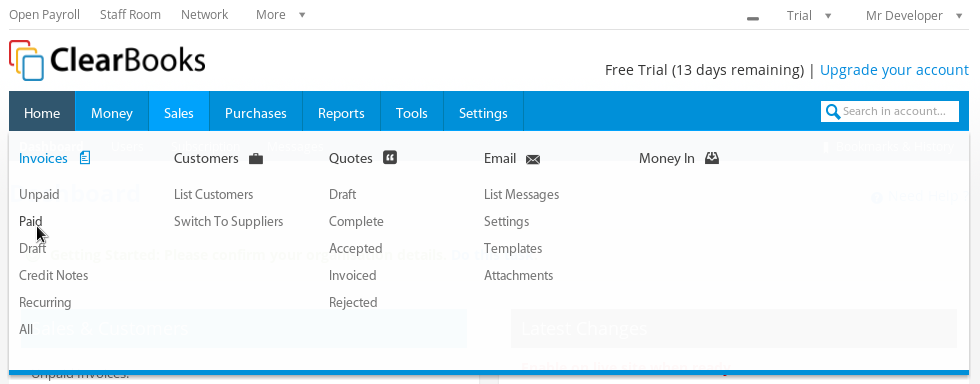The image size is (980, 384).
Task: Select All invoices
Action: (26, 329)
